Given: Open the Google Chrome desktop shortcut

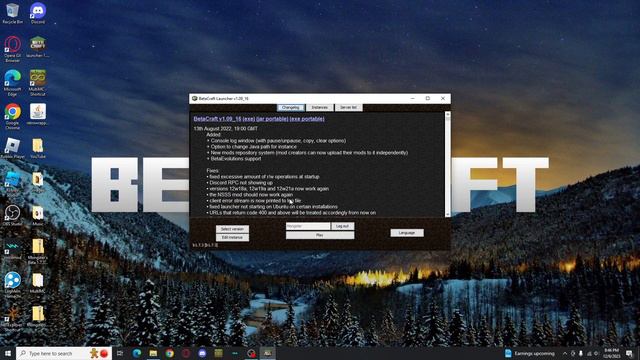Looking at the screenshot, I should (x=12, y=116).
